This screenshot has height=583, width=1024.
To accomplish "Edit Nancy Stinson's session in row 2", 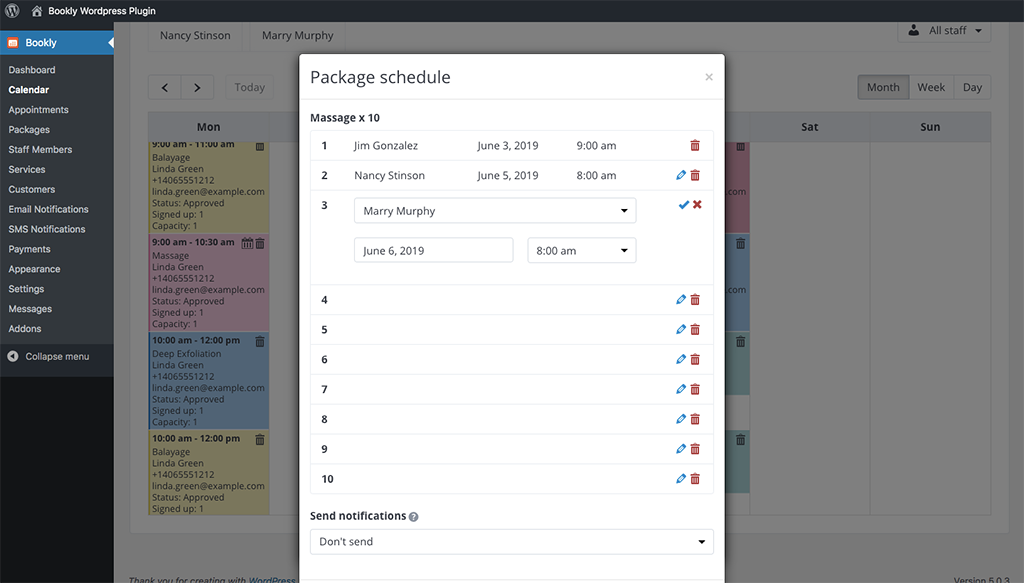I will click(681, 176).
